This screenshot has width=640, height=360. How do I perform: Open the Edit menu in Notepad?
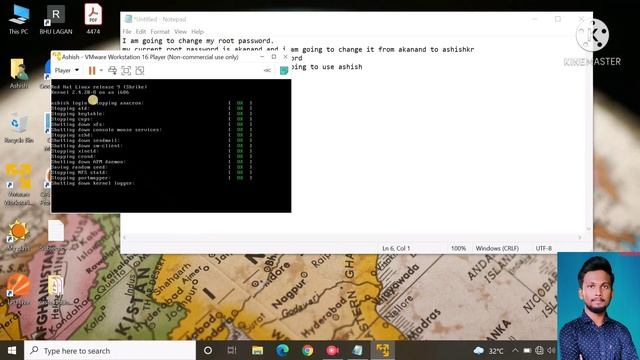(141, 31)
